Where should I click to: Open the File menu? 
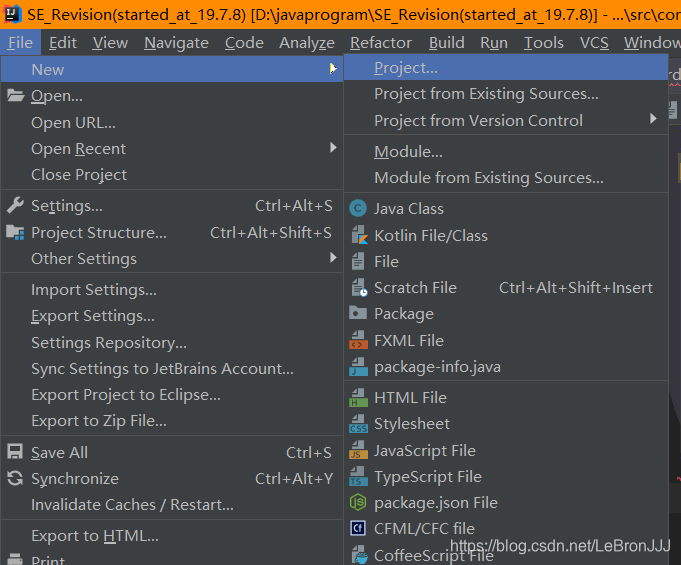[20, 43]
